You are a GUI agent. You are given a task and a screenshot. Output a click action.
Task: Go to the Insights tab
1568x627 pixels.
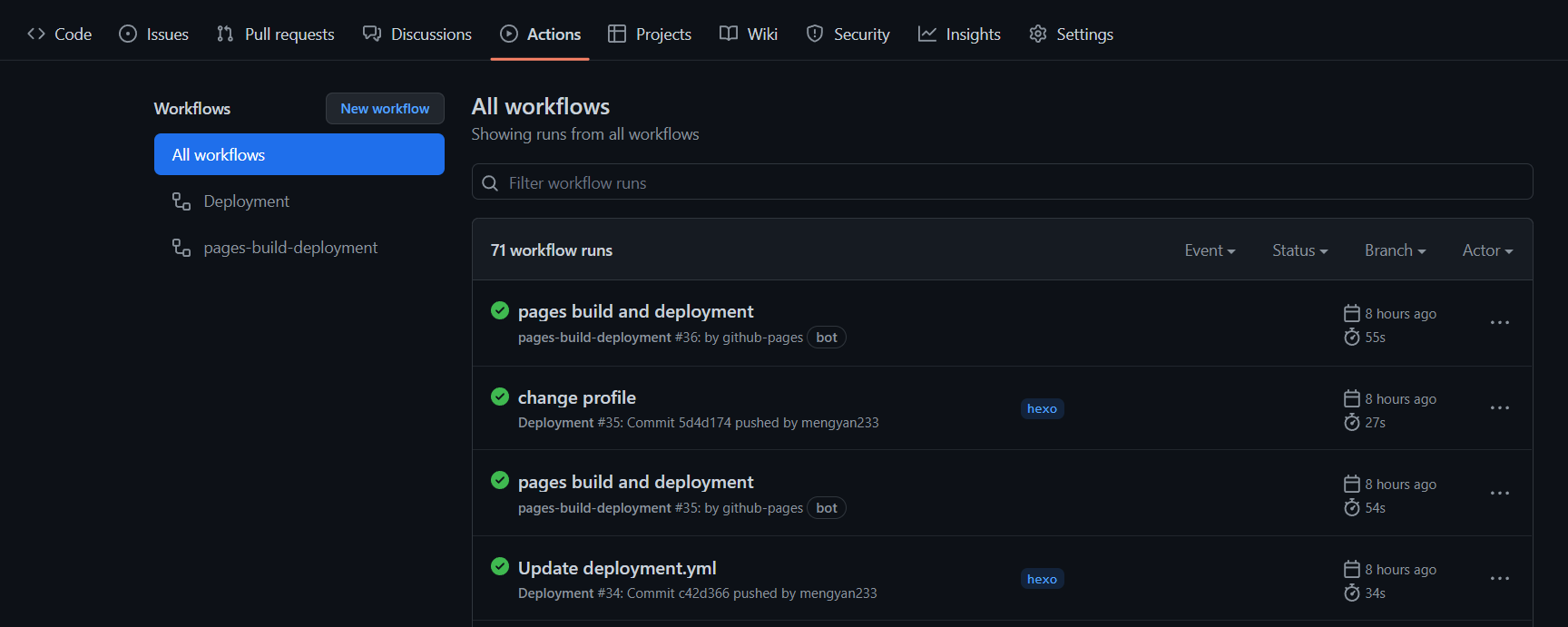click(959, 34)
